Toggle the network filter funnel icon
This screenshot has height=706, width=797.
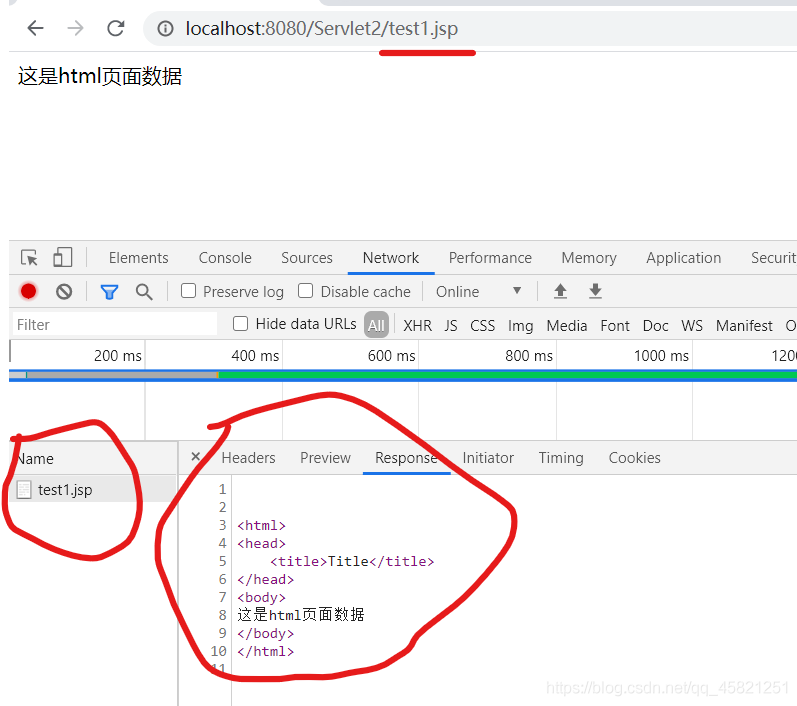[109, 292]
